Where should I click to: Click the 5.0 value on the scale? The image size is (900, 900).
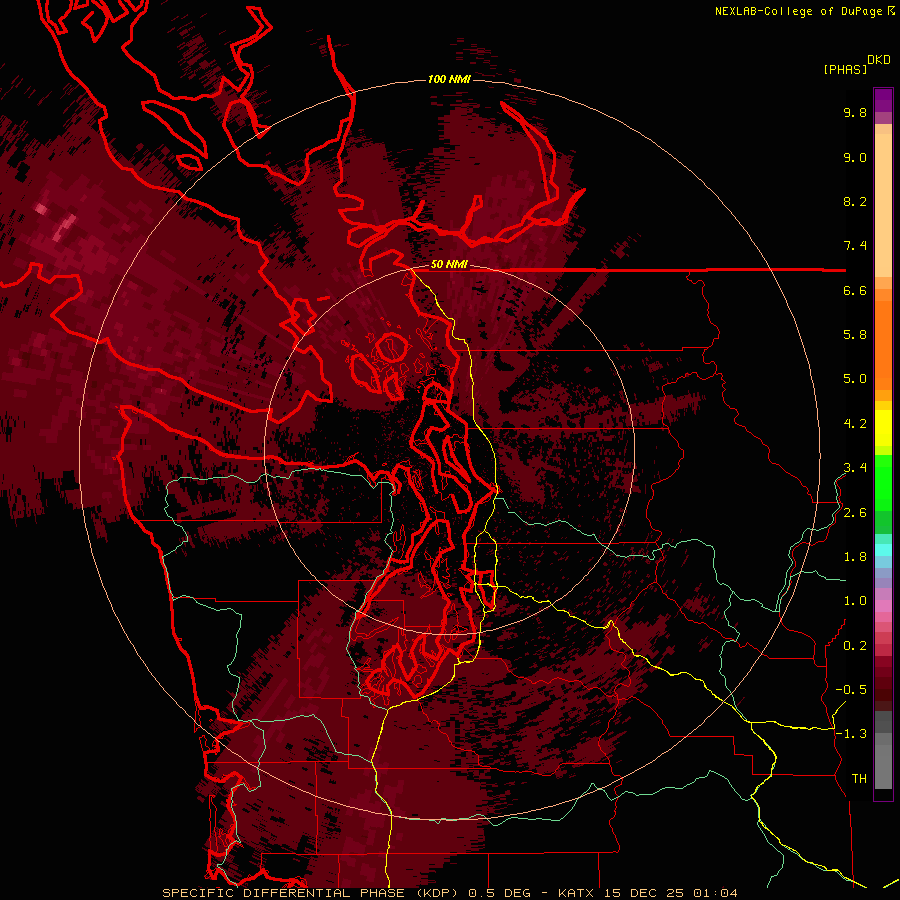coord(855,379)
